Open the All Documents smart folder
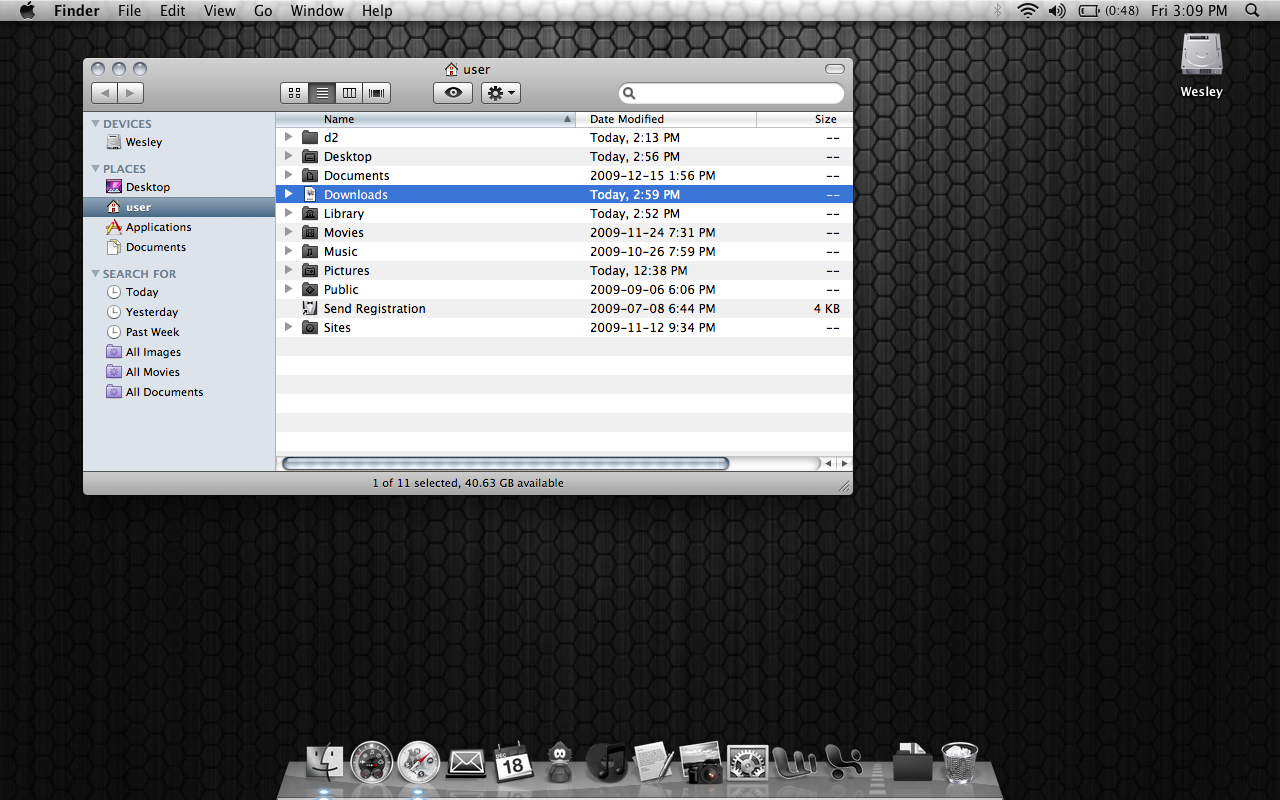This screenshot has height=800, width=1280. click(179, 392)
